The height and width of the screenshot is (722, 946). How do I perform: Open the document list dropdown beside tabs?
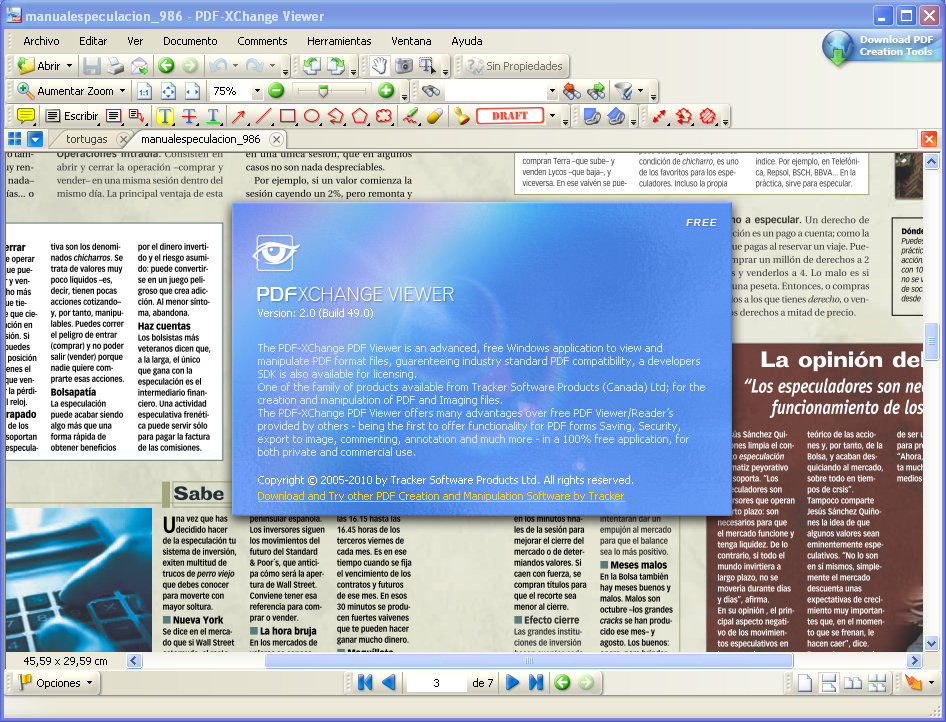point(36,139)
